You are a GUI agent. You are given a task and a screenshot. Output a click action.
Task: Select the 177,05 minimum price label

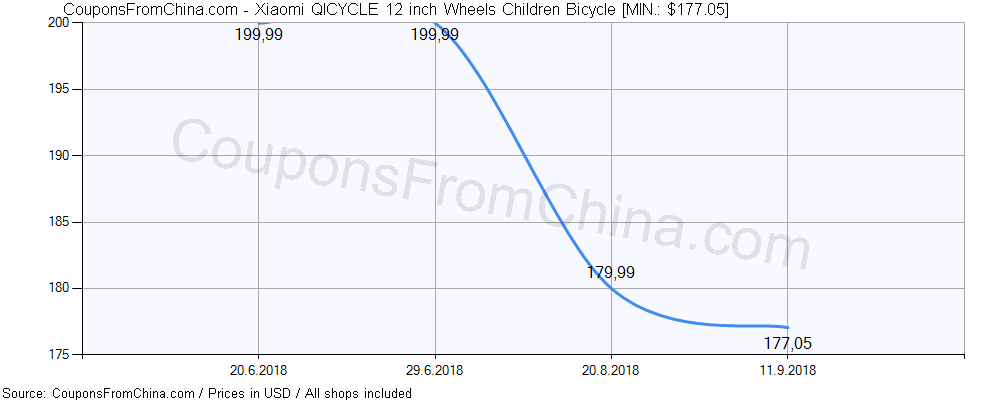[x=788, y=344]
